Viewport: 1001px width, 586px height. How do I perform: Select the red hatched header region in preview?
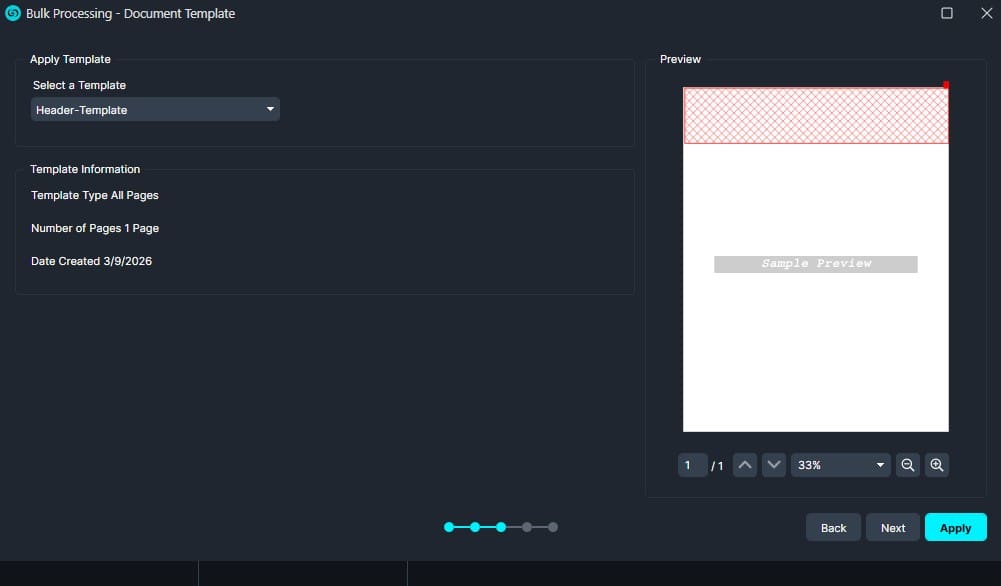(x=815, y=116)
